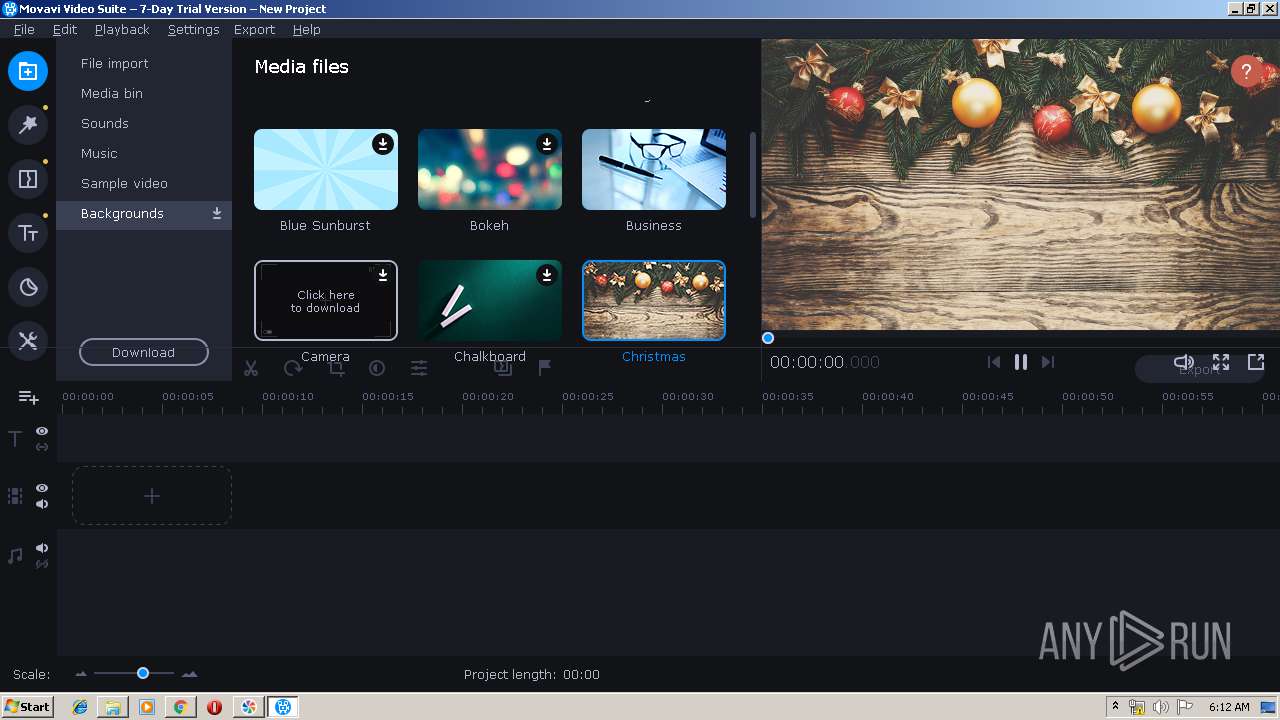Click the media files vertical scrollbar
Image resolution: width=1280 pixels, height=720 pixels.
tap(753, 174)
